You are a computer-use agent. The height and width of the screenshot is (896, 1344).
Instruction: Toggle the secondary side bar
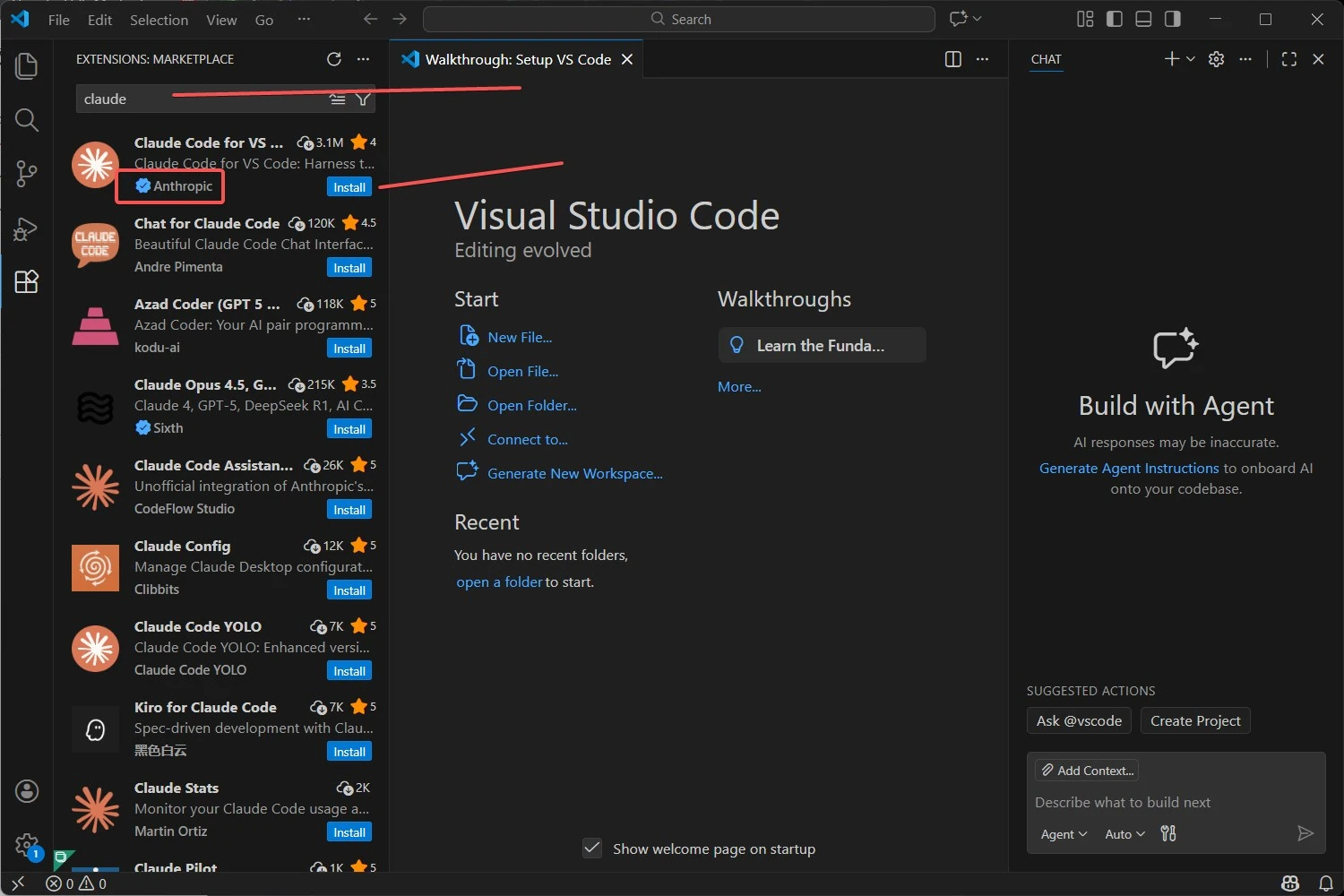(1172, 19)
